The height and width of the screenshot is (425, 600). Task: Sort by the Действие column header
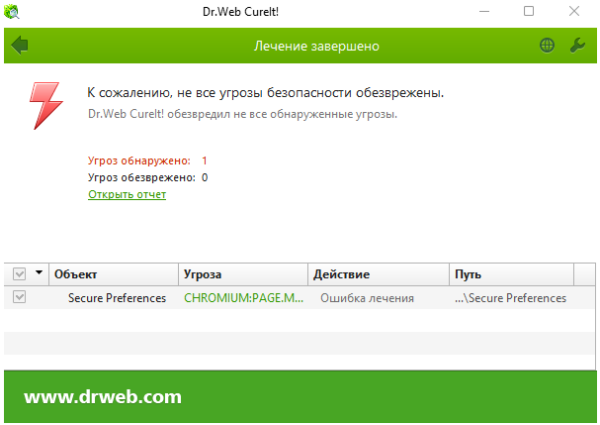coord(379,274)
